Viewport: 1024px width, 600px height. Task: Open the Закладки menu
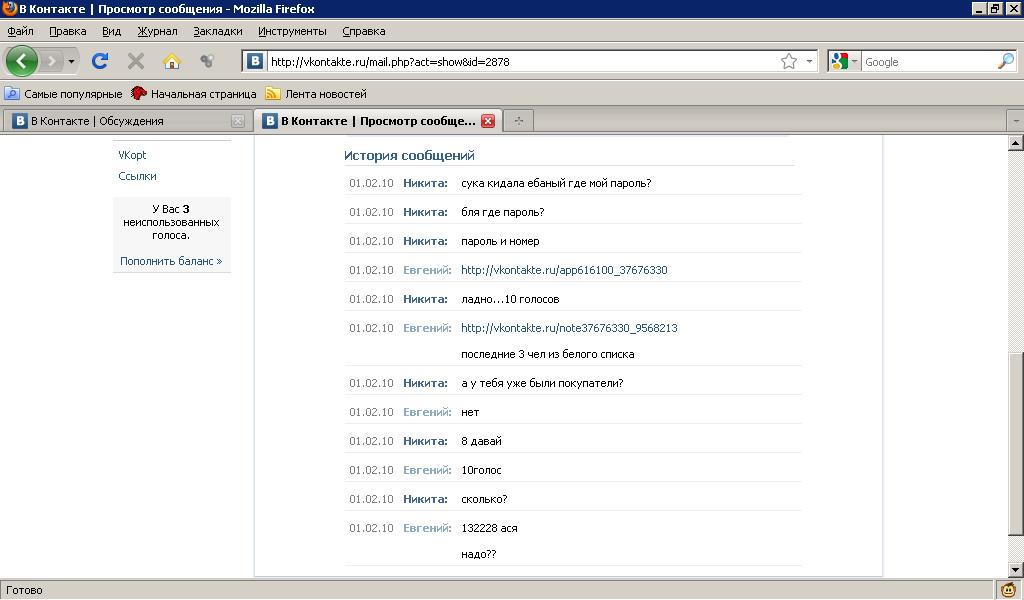coord(217,31)
